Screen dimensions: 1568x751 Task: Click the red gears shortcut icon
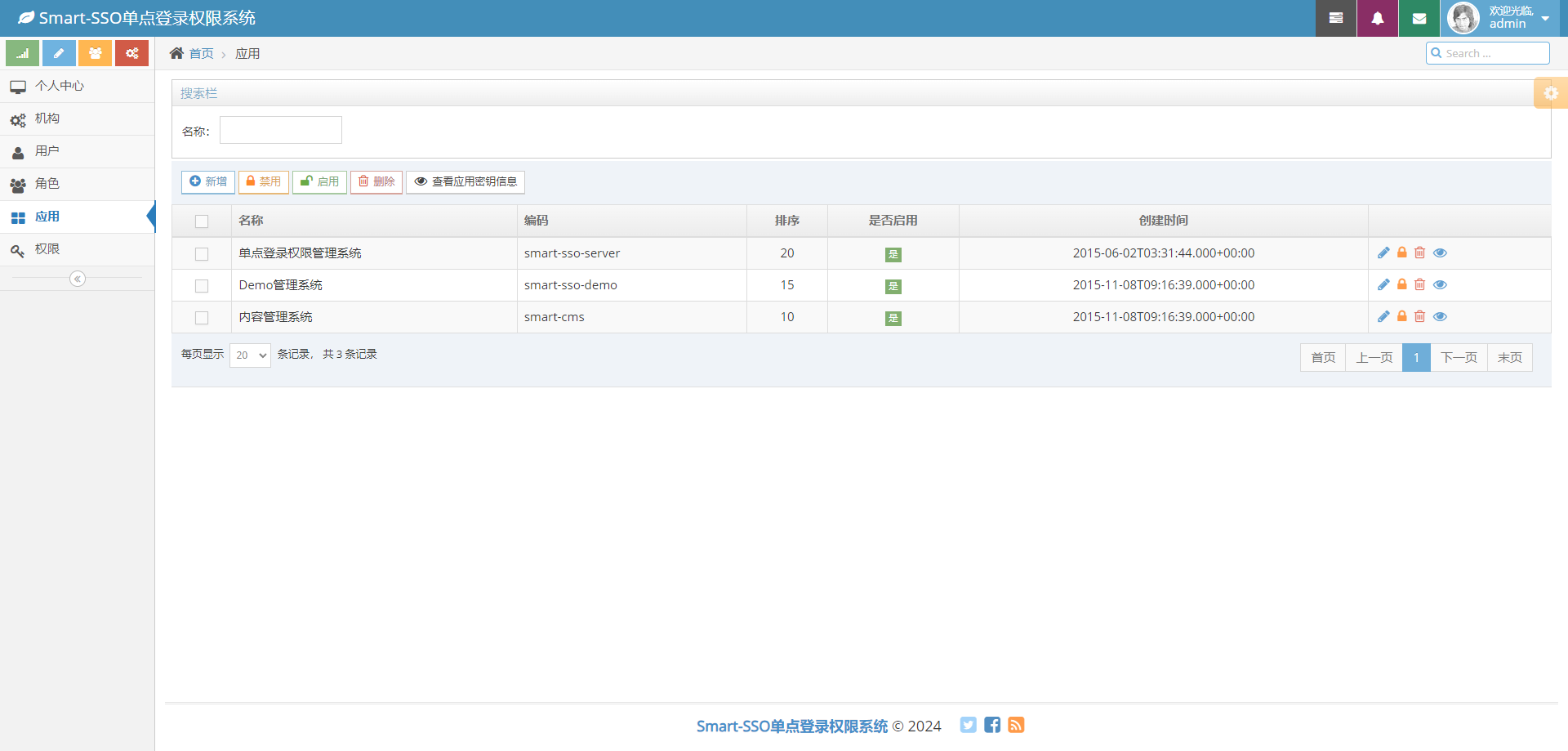click(x=131, y=53)
